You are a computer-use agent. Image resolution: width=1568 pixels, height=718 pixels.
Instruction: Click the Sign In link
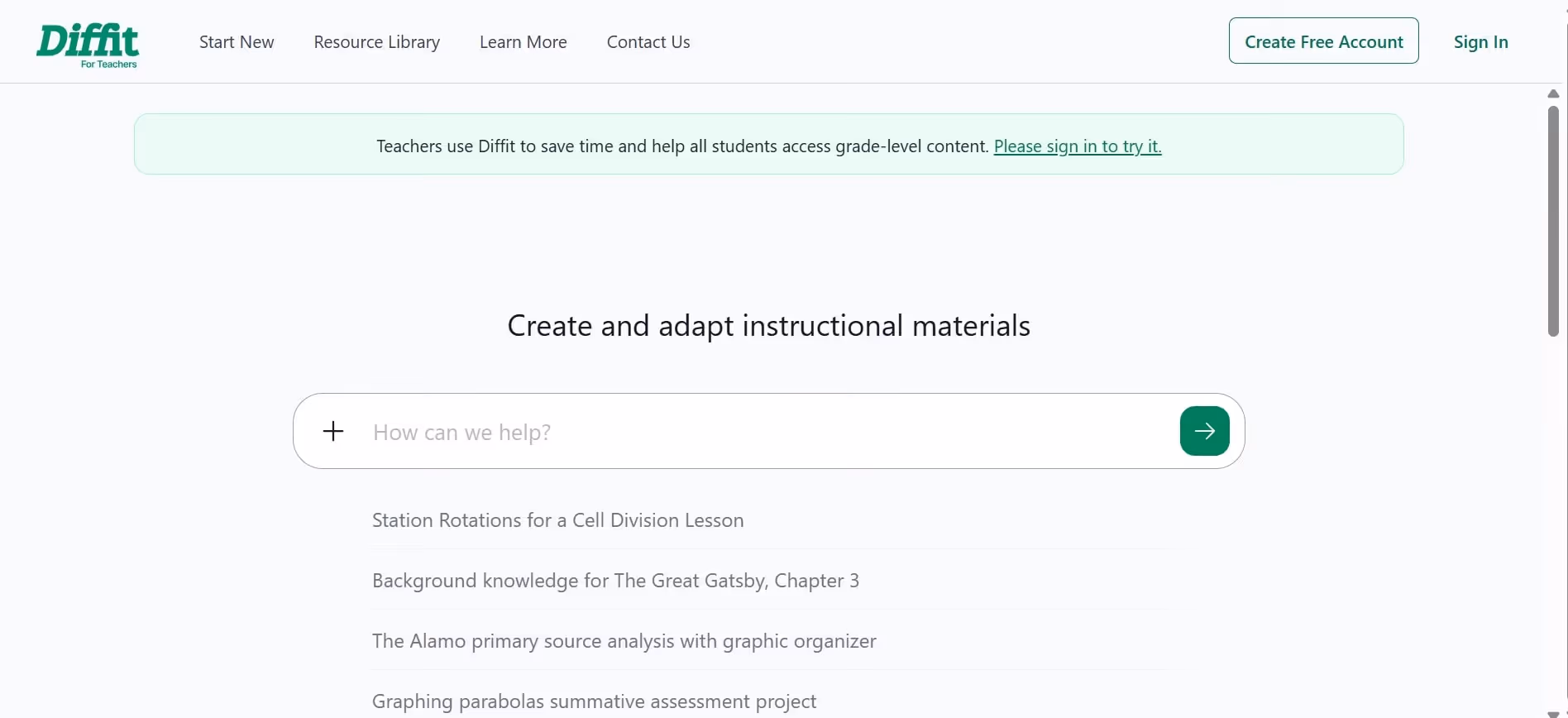[1480, 42]
